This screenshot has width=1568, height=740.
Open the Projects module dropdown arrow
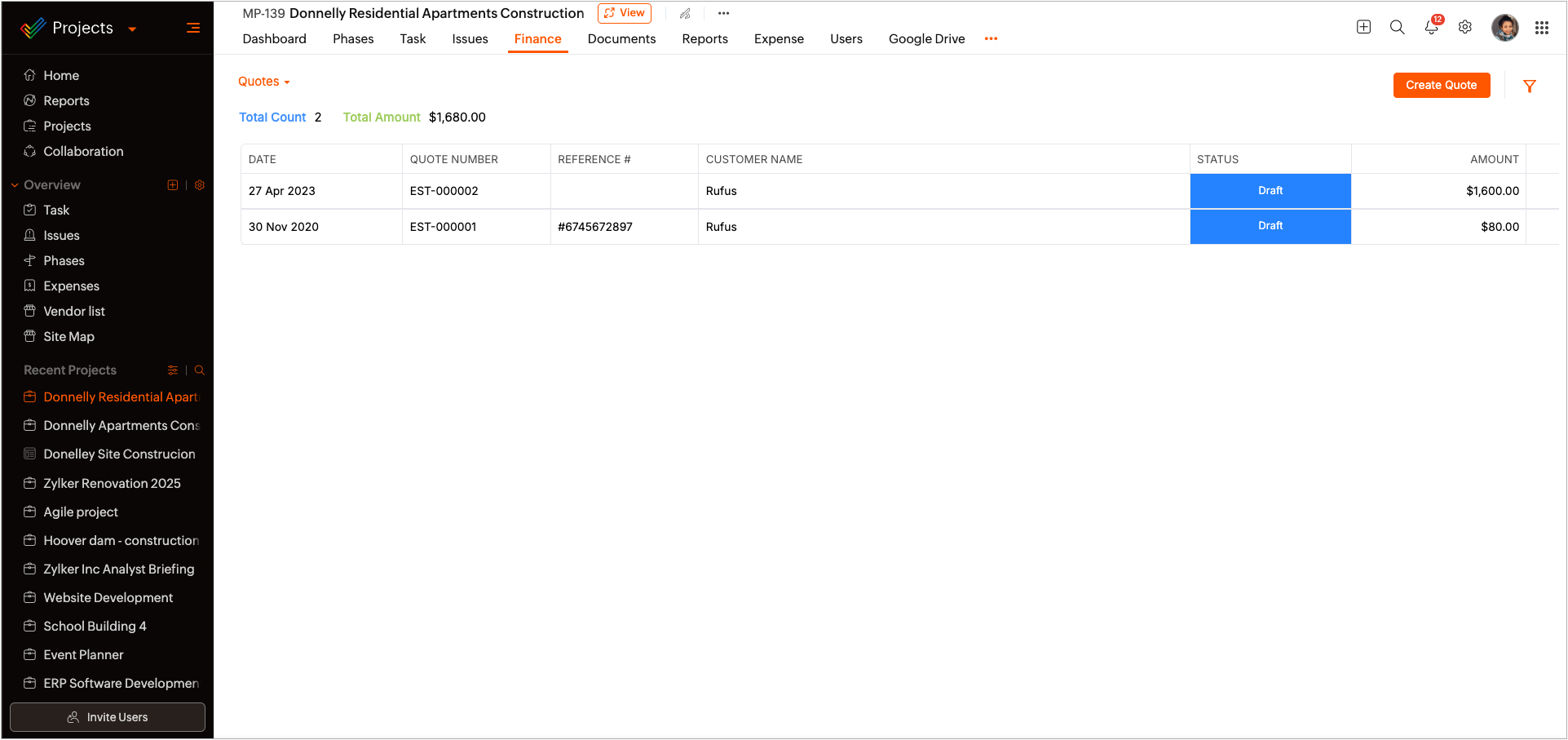(x=132, y=29)
